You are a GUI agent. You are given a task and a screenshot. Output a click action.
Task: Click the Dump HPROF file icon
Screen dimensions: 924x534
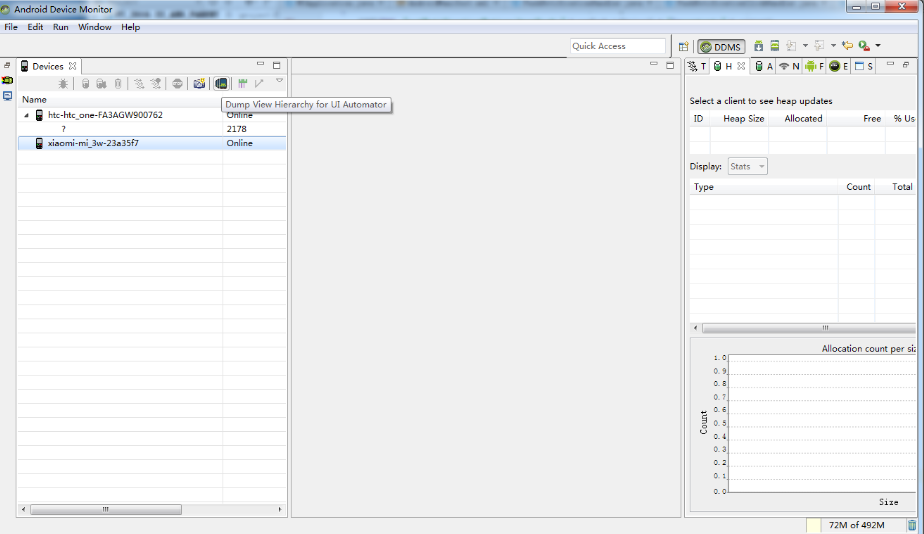point(101,84)
